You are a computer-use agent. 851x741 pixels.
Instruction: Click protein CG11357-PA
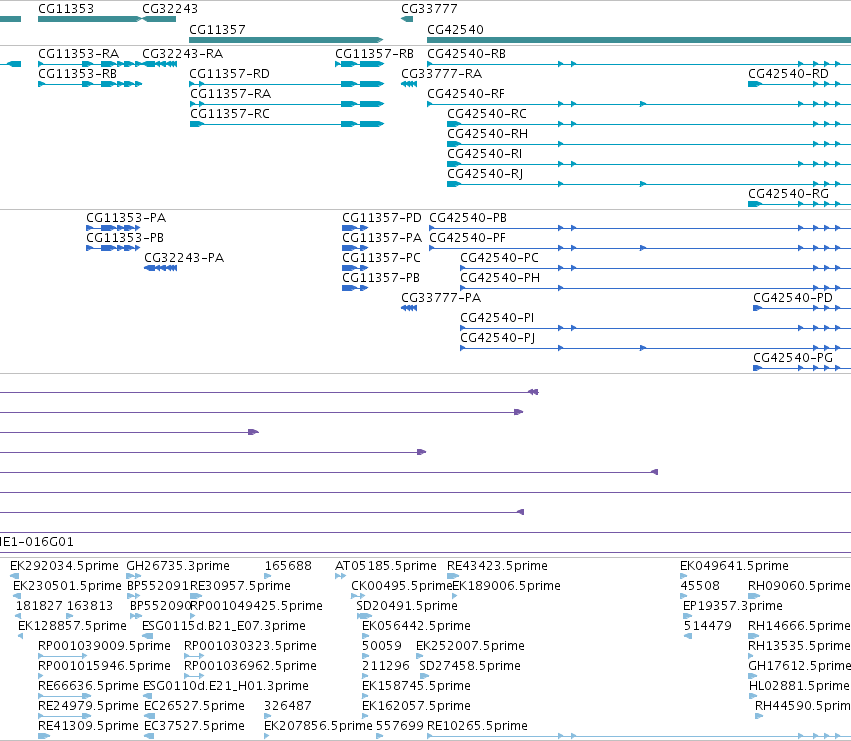382,238
